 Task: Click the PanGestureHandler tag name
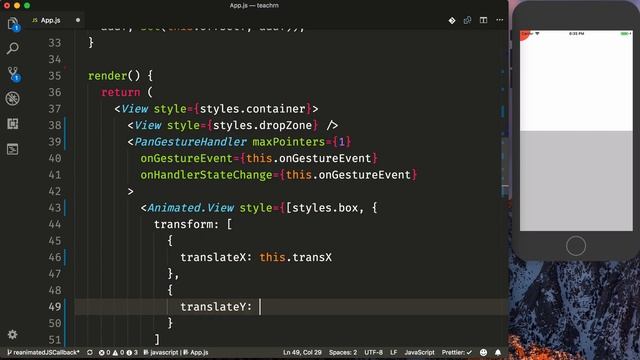tap(190, 142)
